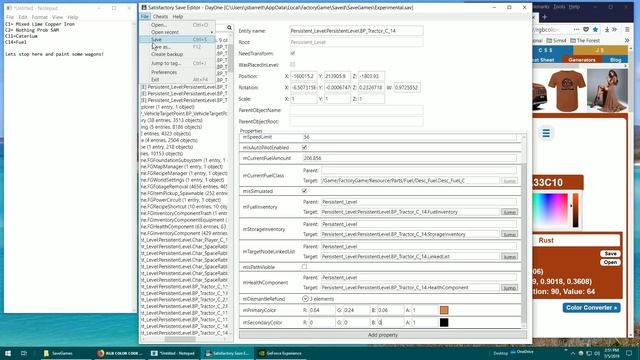
Task: Open Windows Start menu
Action: point(8,353)
